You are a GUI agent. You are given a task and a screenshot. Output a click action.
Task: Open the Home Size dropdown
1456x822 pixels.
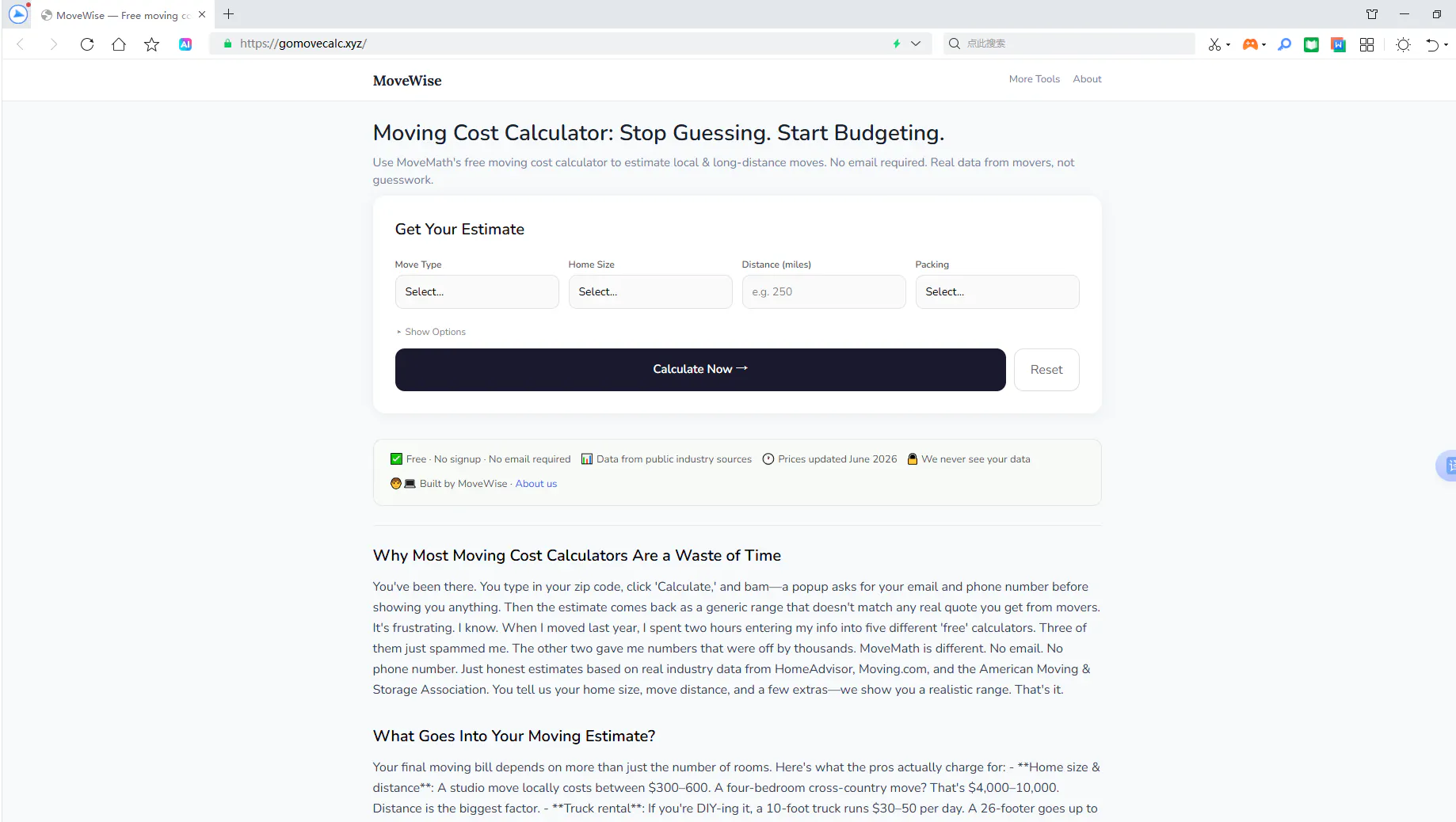pyautogui.click(x=650, y=291)
